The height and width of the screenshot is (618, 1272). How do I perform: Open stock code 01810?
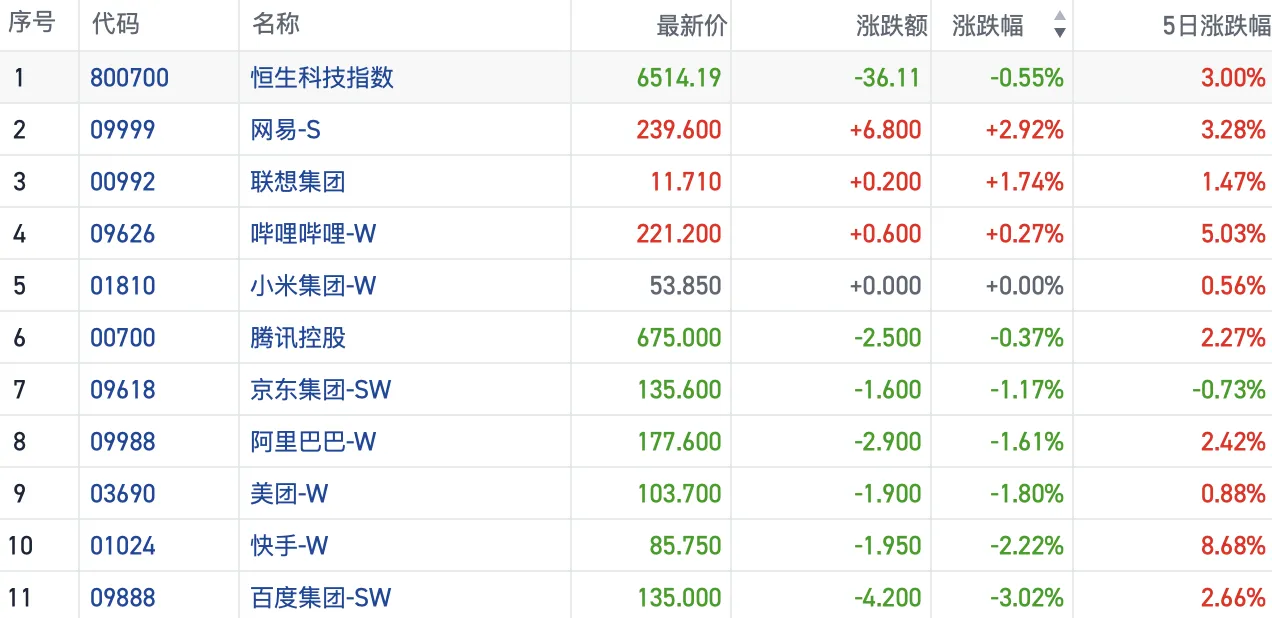pos(123,286)
